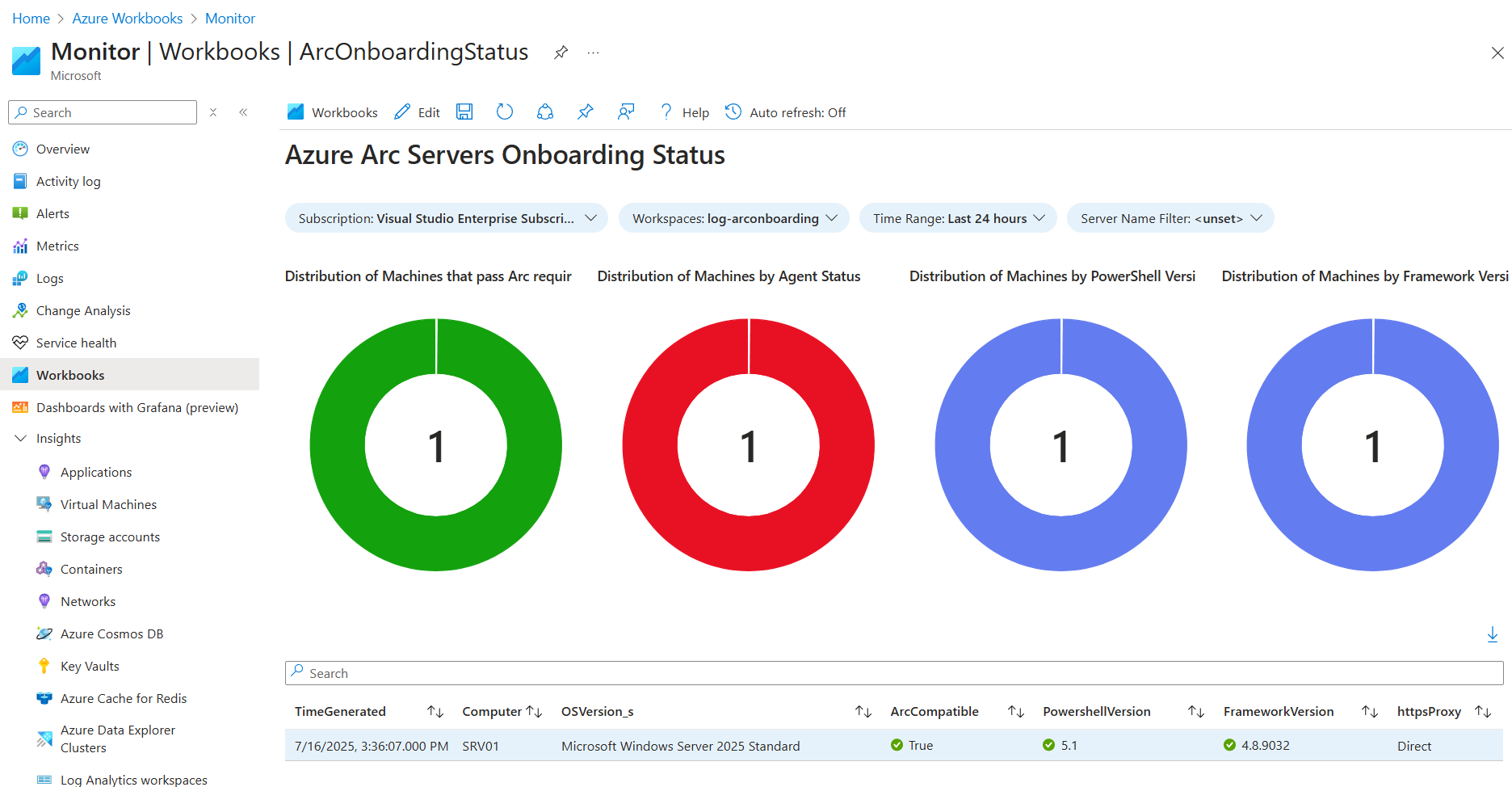Select Service health in the sidebar
This screenshot has width=1512, height=787.
(76, 343)
